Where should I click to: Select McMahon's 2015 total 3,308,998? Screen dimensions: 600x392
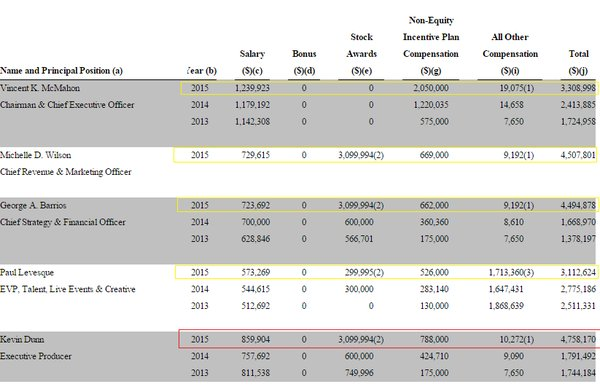(x=578, y=88)
